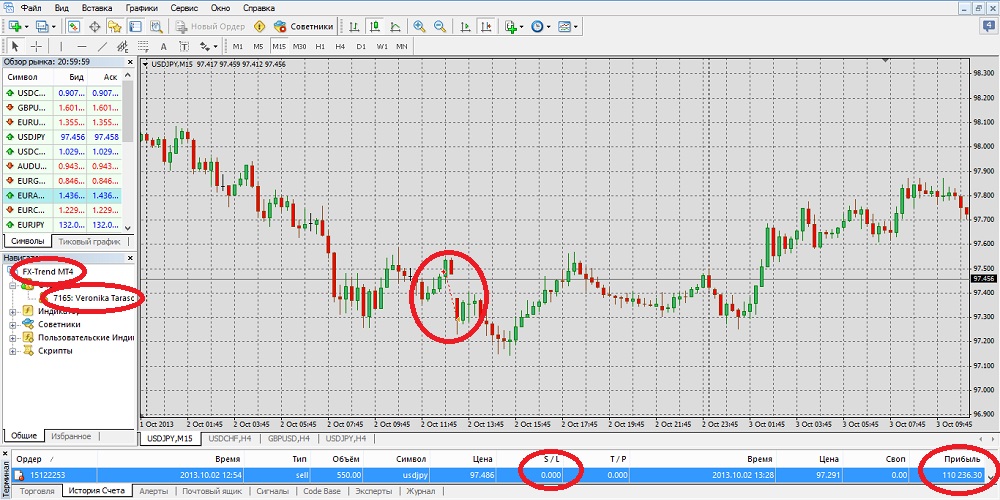Click the Market Watch vertical scrollbar
Viewport: 1000px width, 500px height.
129,150
